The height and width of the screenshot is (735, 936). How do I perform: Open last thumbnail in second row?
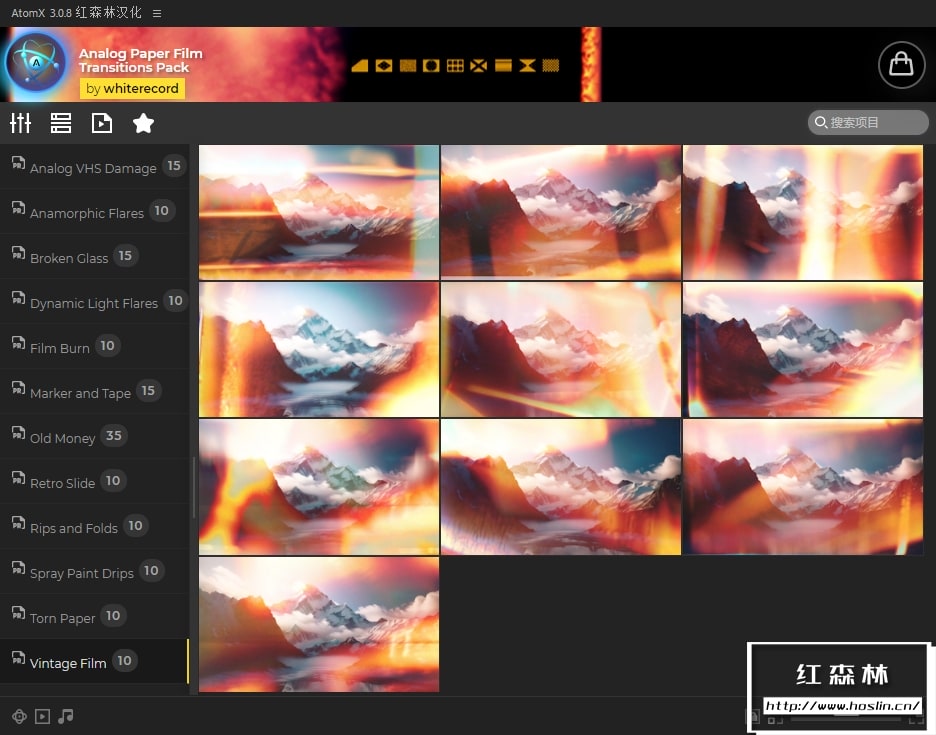click(x=803, y=350)
